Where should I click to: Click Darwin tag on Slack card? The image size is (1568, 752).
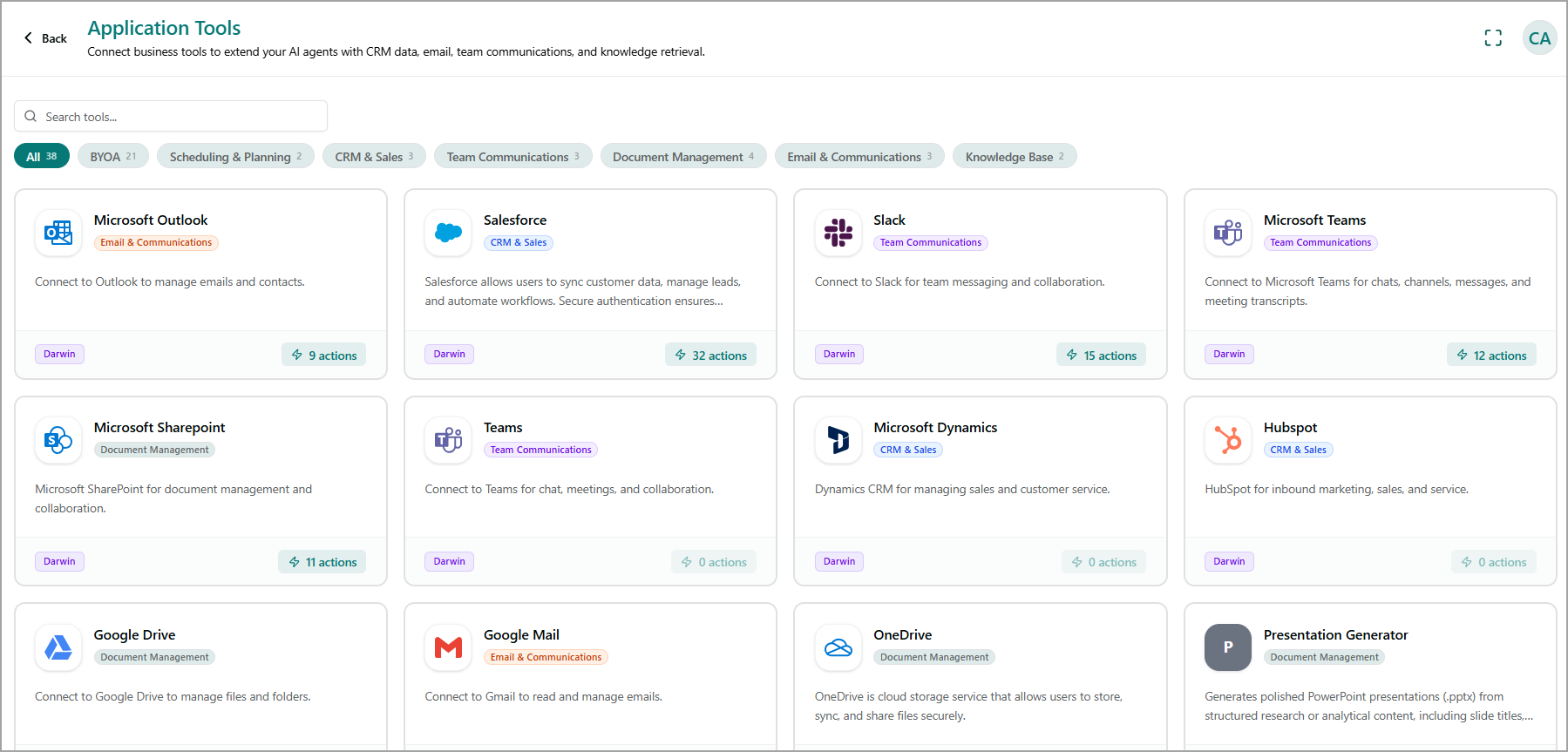[x=839, y=354]
